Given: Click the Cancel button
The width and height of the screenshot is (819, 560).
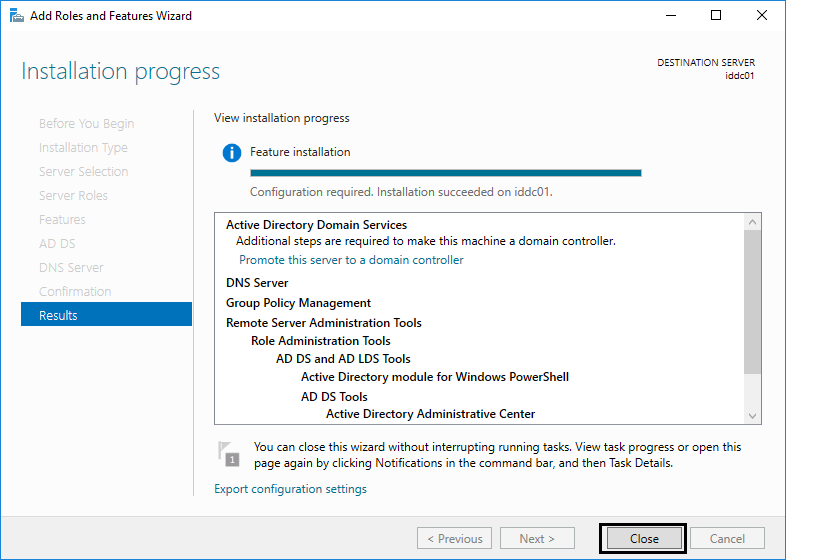Looking at the screenshot, I should [727, 539].
